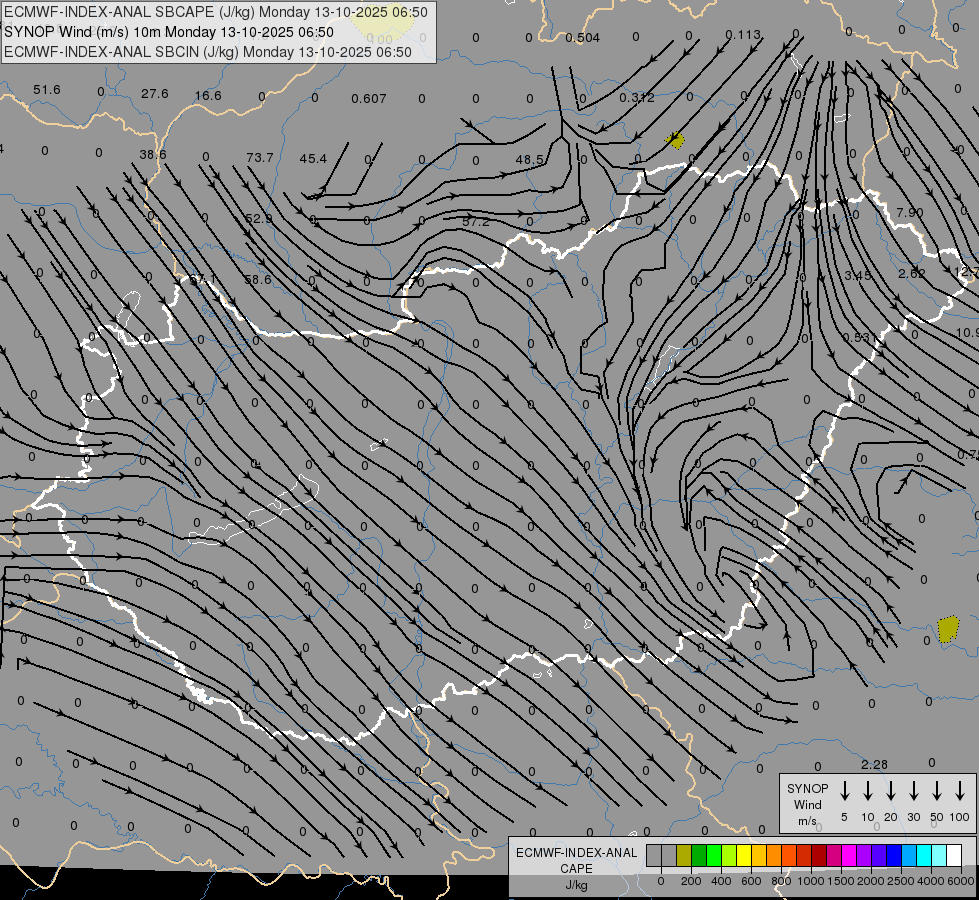Image resolution: width=979 pixels, height=900 pixels.
Task: Click the 5 m/s wind arrow in legend
Action: coord(844,791)
